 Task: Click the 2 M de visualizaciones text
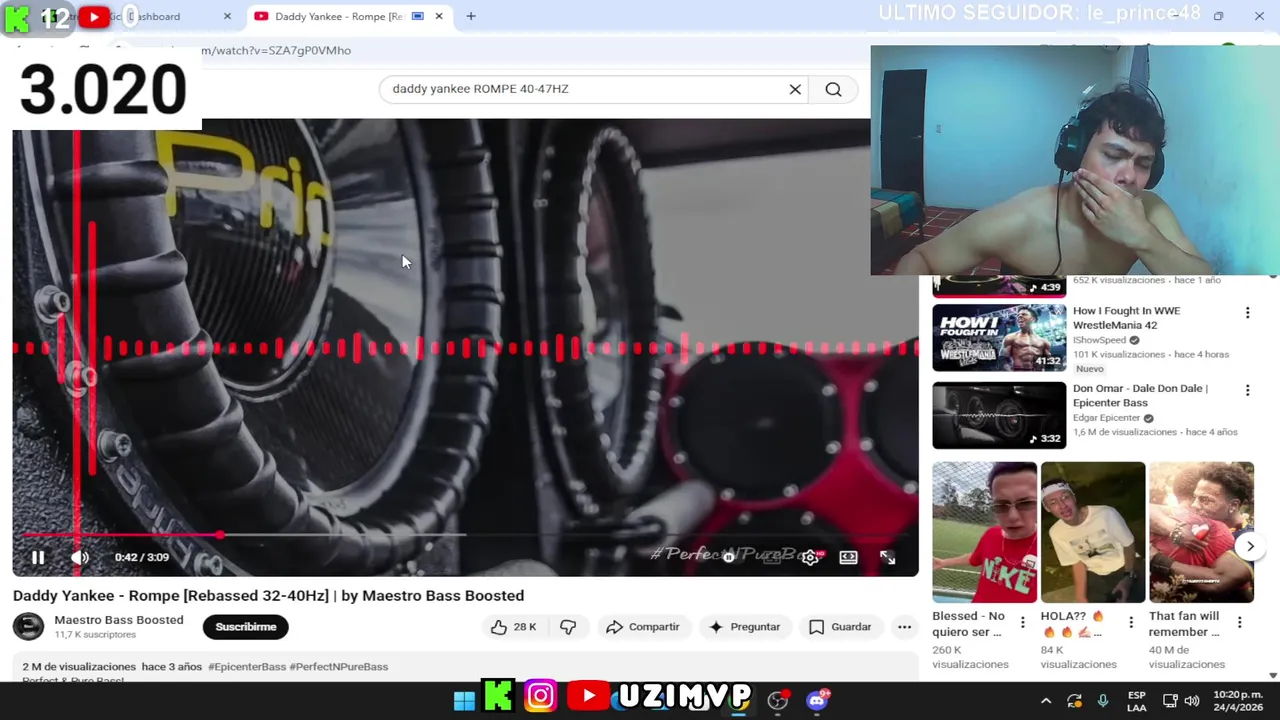pos(79,667)
